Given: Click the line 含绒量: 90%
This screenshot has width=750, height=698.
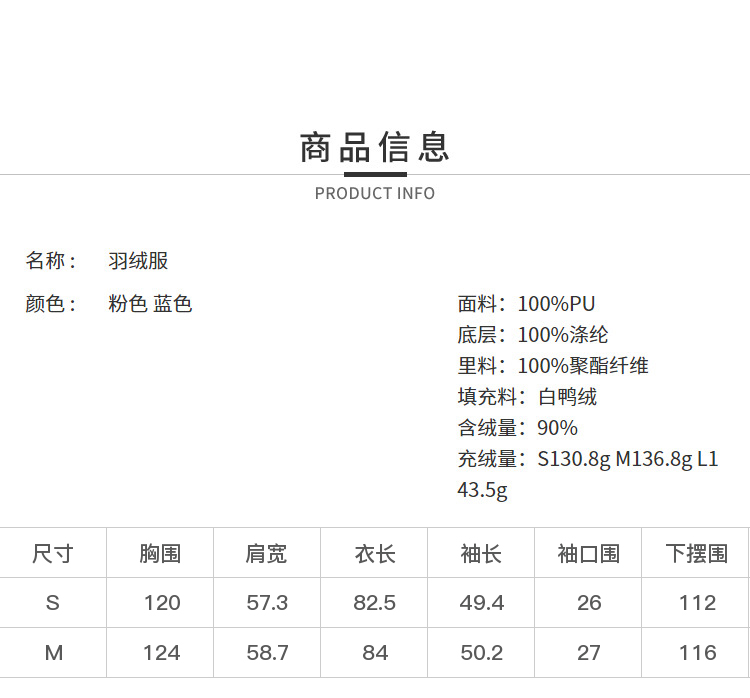Looking at the screenshot, I should [x=518, y=428].
